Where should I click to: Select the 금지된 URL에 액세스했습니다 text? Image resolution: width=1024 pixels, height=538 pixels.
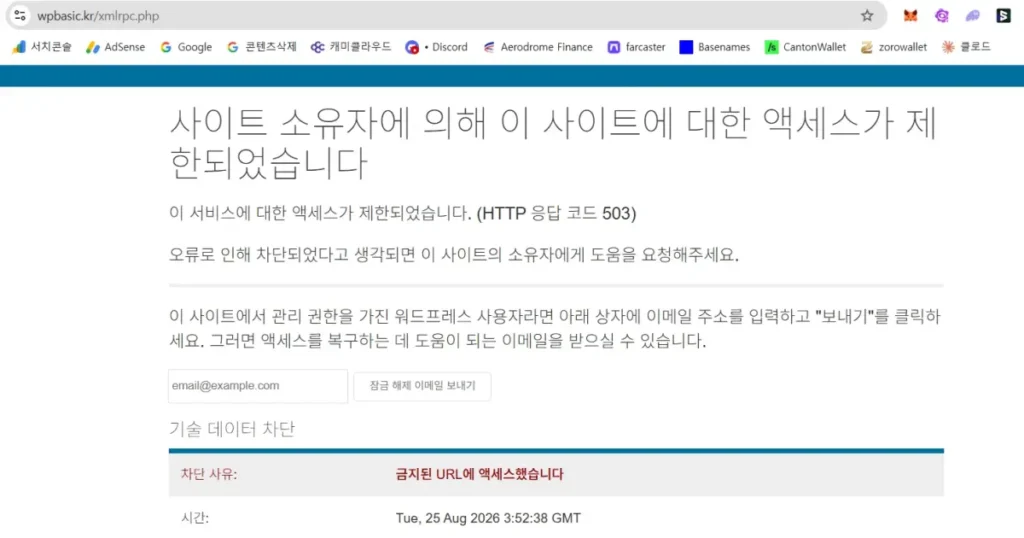click(479, 474)
